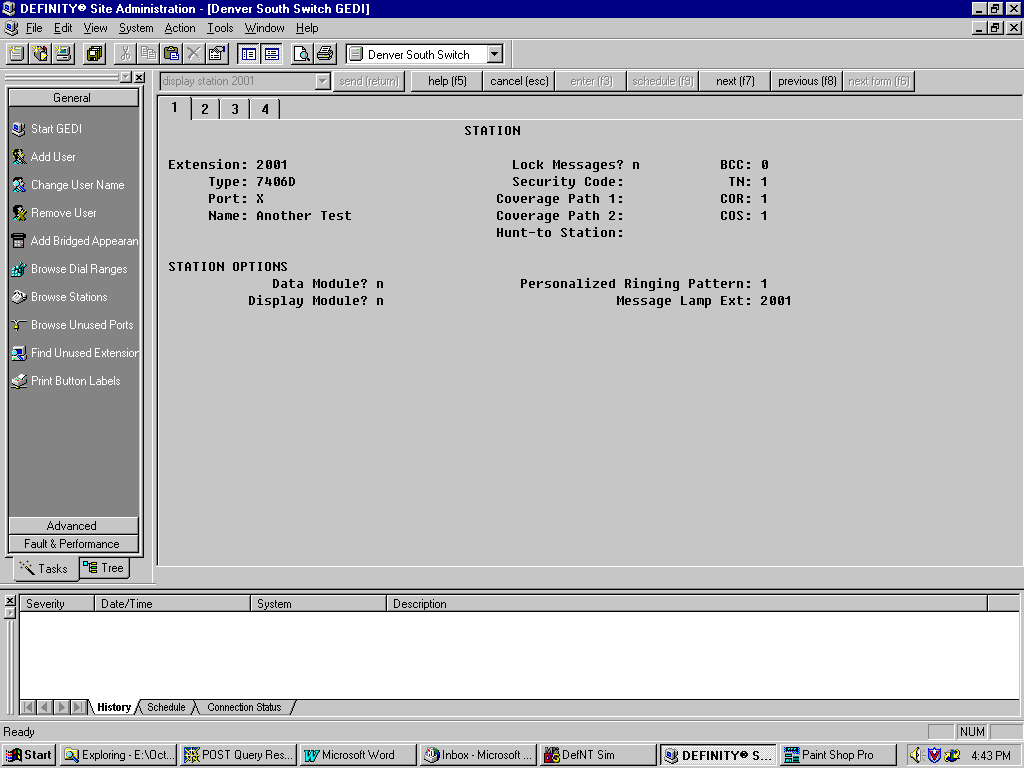Switch to station page tab 2
The image size is (1024, 768).
(x=205, y=109)
